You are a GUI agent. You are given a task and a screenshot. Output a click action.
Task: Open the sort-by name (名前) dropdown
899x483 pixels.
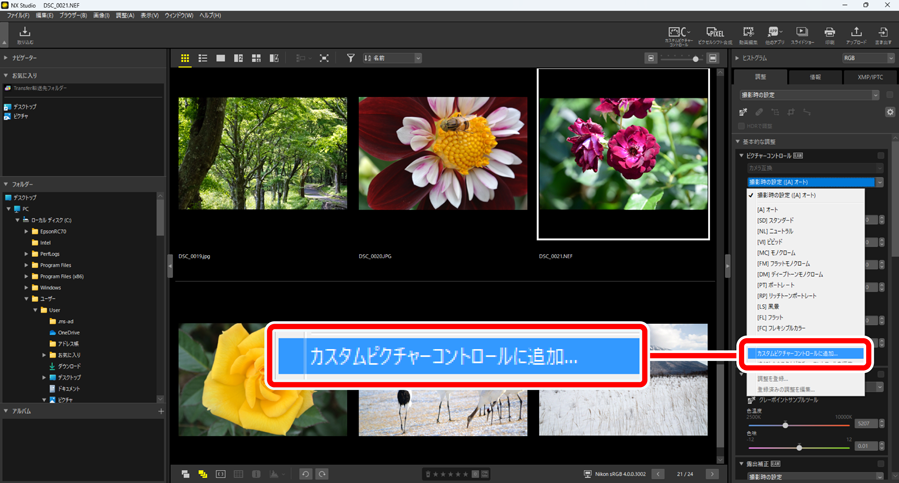click(x=392, y=59)
